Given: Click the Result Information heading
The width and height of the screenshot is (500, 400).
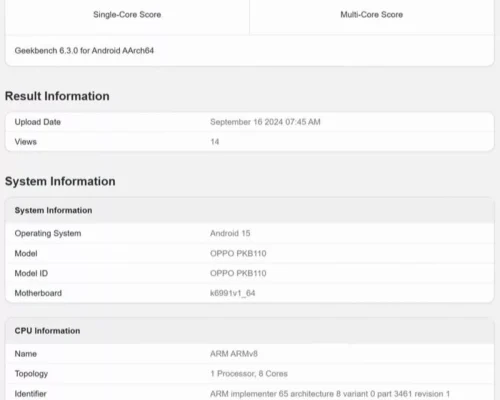Looking at the screenshot, I should 57,96.
